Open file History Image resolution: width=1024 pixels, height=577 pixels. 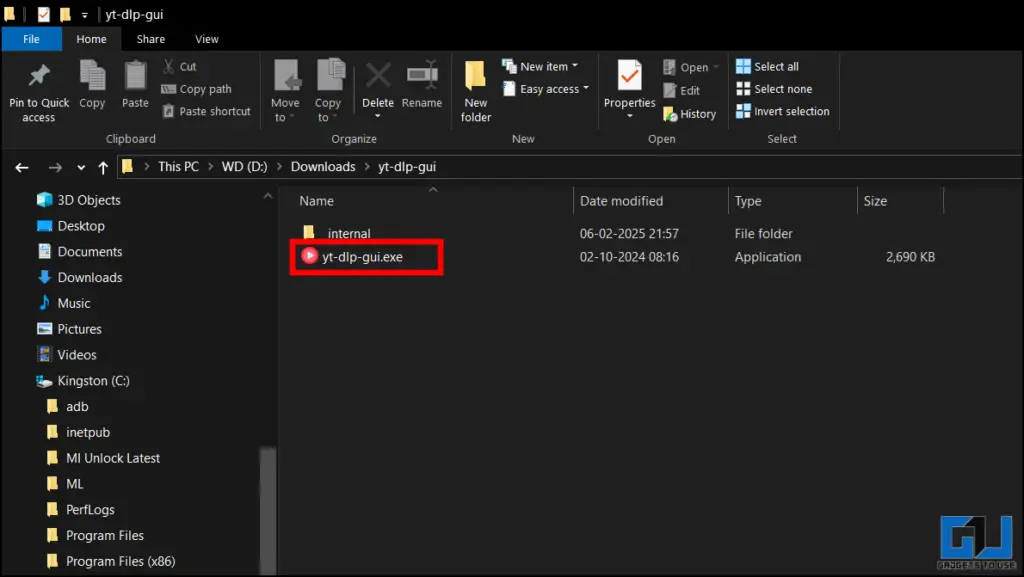(x=690, y=114)
